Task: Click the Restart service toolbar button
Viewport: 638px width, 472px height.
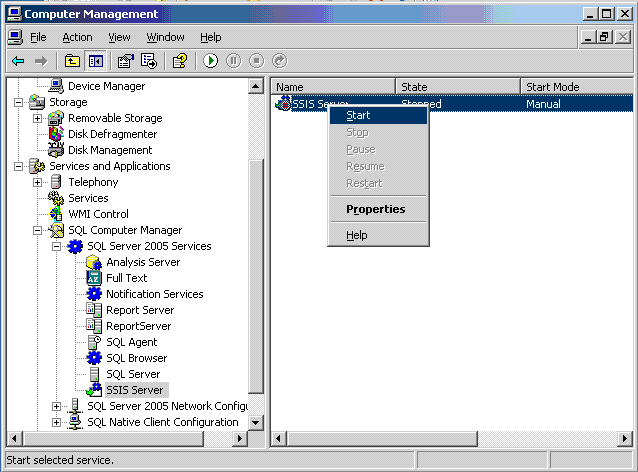Action: [x=280, y=61]
